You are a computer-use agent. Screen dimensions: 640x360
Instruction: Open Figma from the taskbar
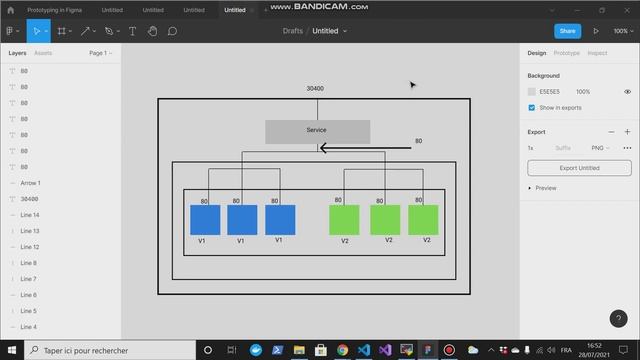(x=427, y=350)
